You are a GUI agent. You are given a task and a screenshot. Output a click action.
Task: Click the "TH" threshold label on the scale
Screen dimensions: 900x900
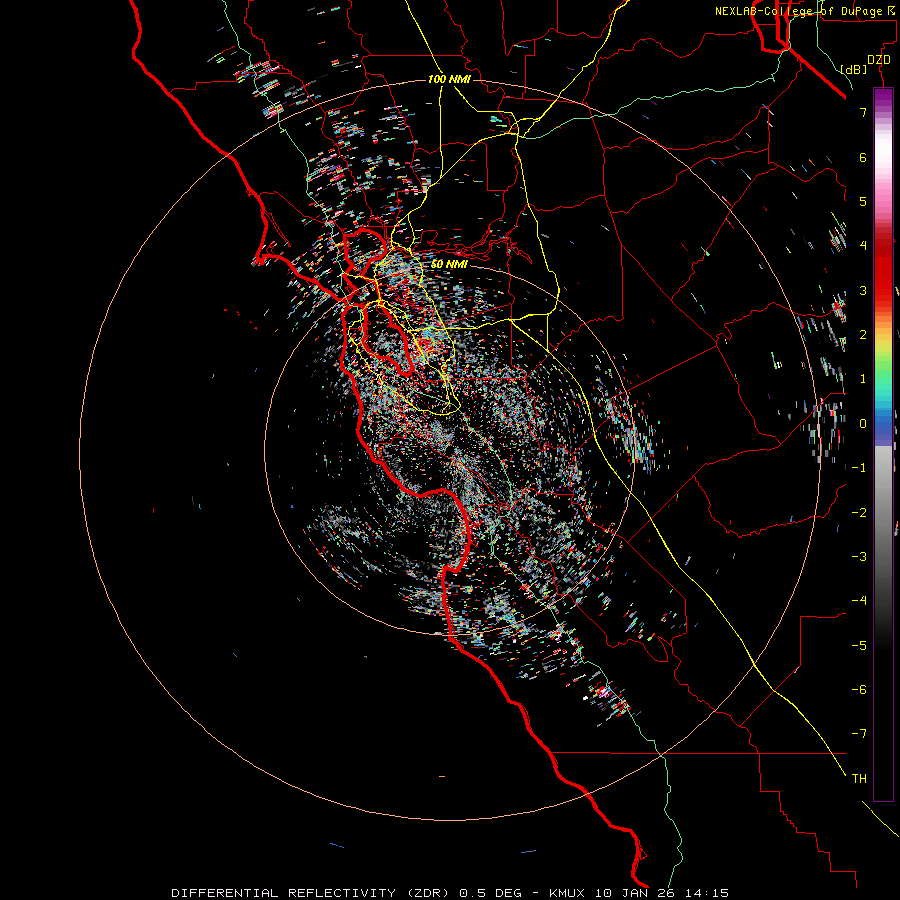point(859,778)
